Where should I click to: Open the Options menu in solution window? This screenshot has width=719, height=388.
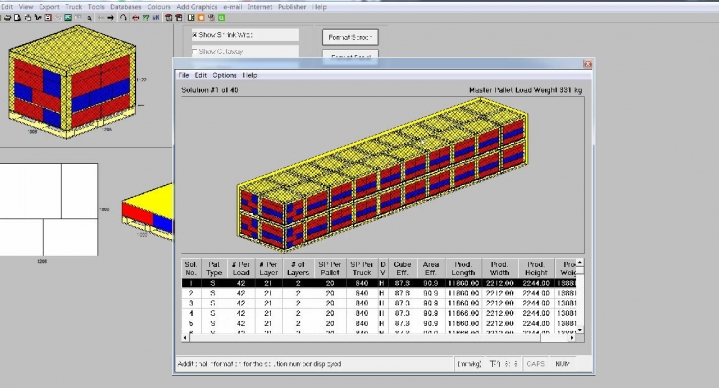224,75
